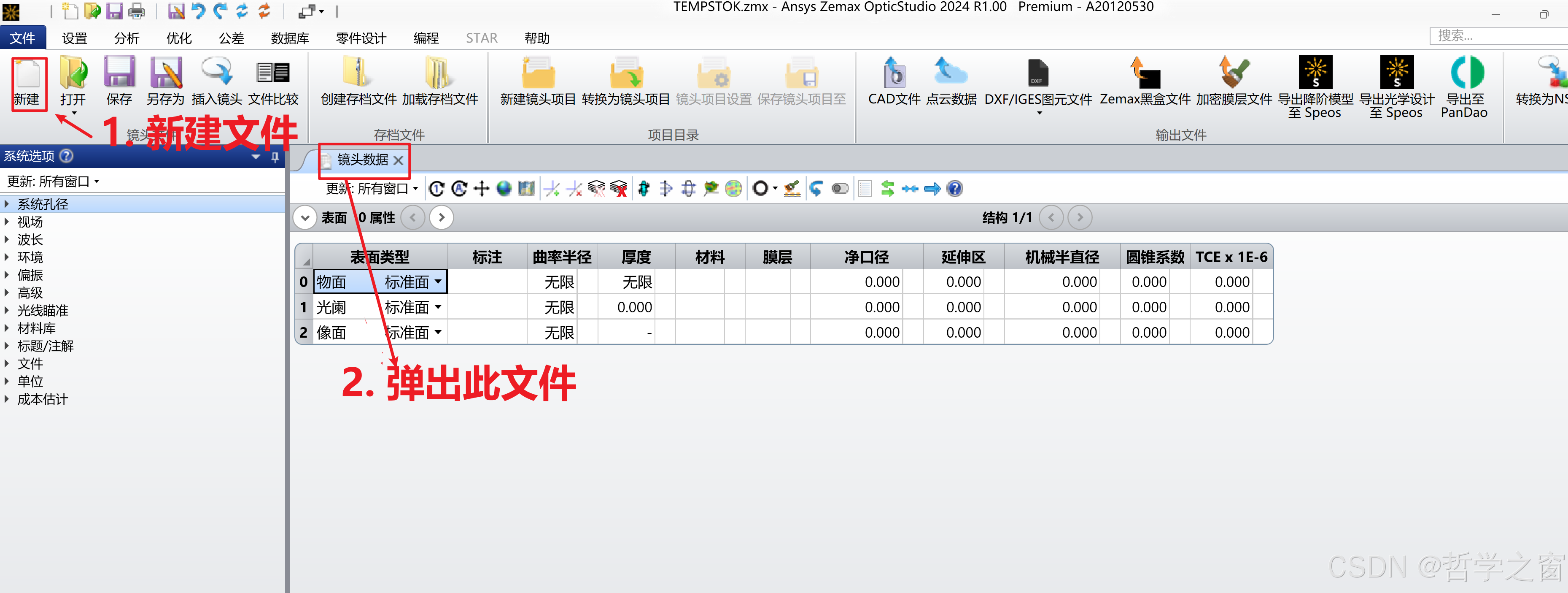Switch to the 优化 ribbon tab

(x=179, y=38)
